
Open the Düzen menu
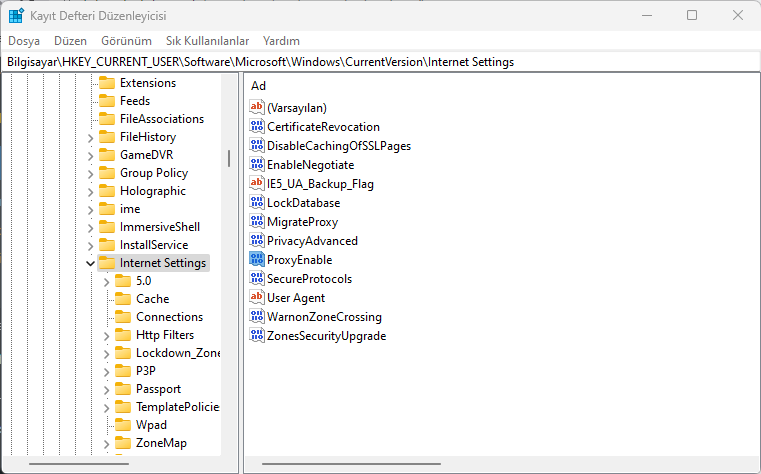coord(70,41)
